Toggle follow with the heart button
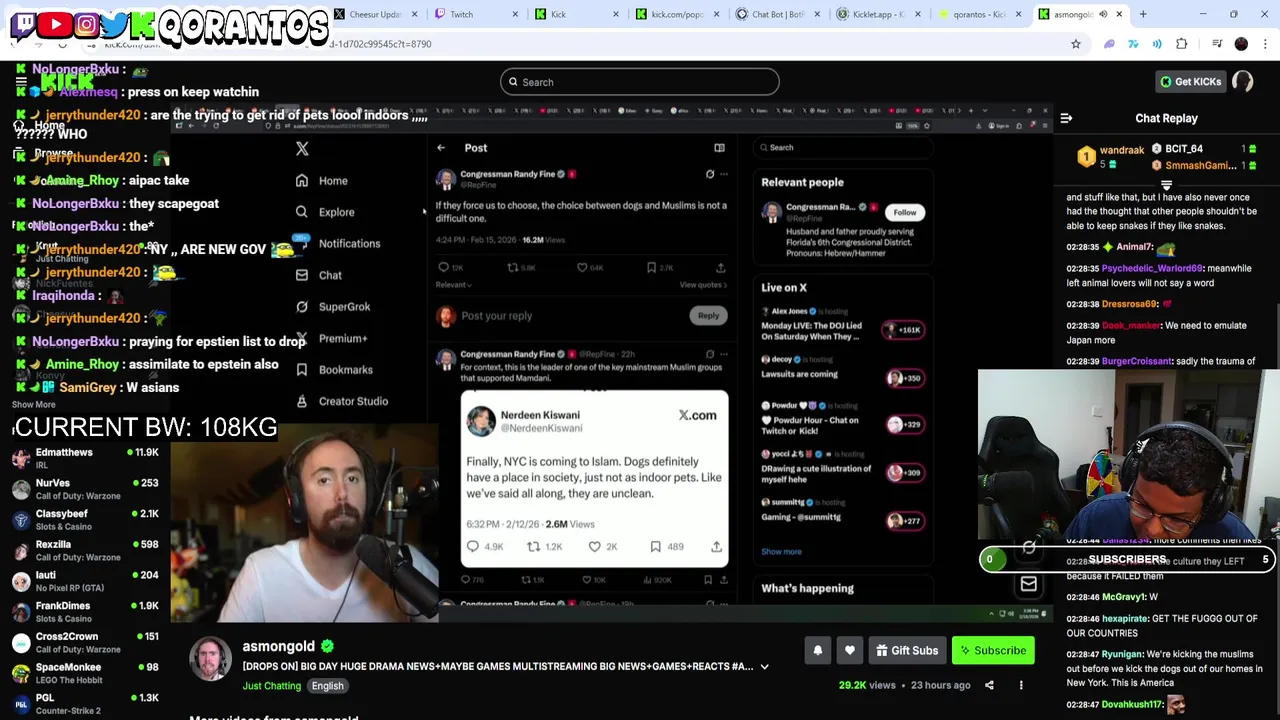This screenshot has width=1280, height=720. pyautogui.click(x=850, y=651)
